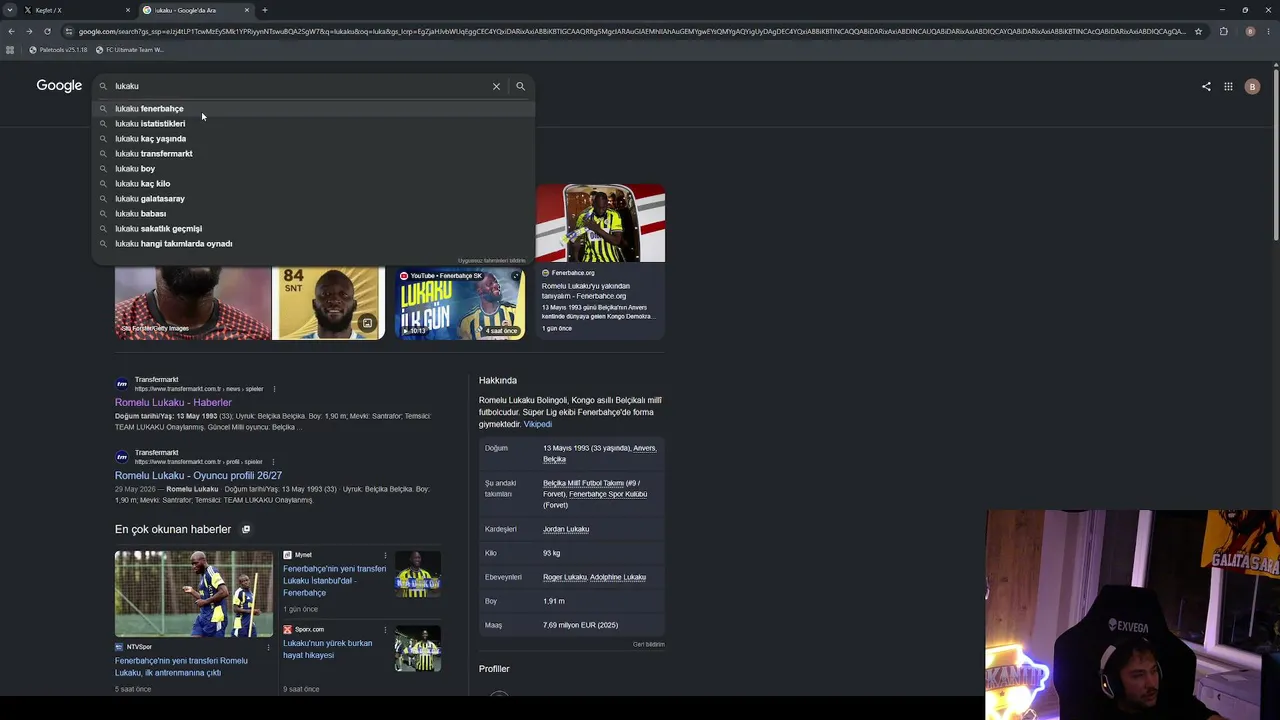1280x720 pixels.
Task: Select suggestion 'lukaku galatasaray'
Action: click(313, 199)
